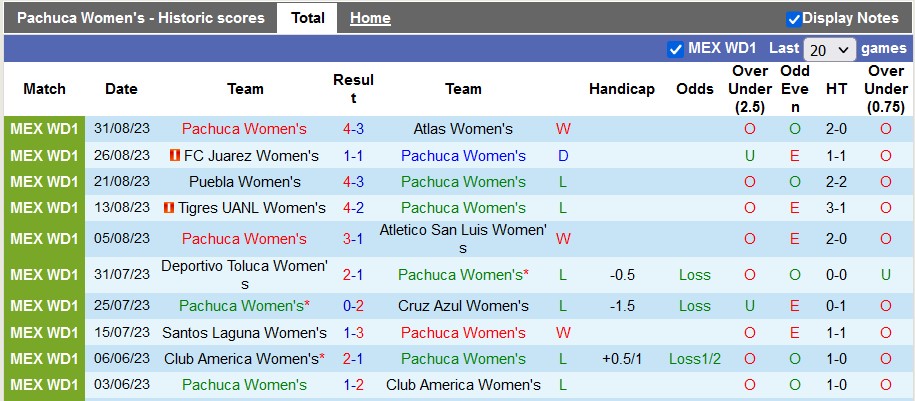Switch to the Home tab
915x401 pixels.
pos(370,18)
